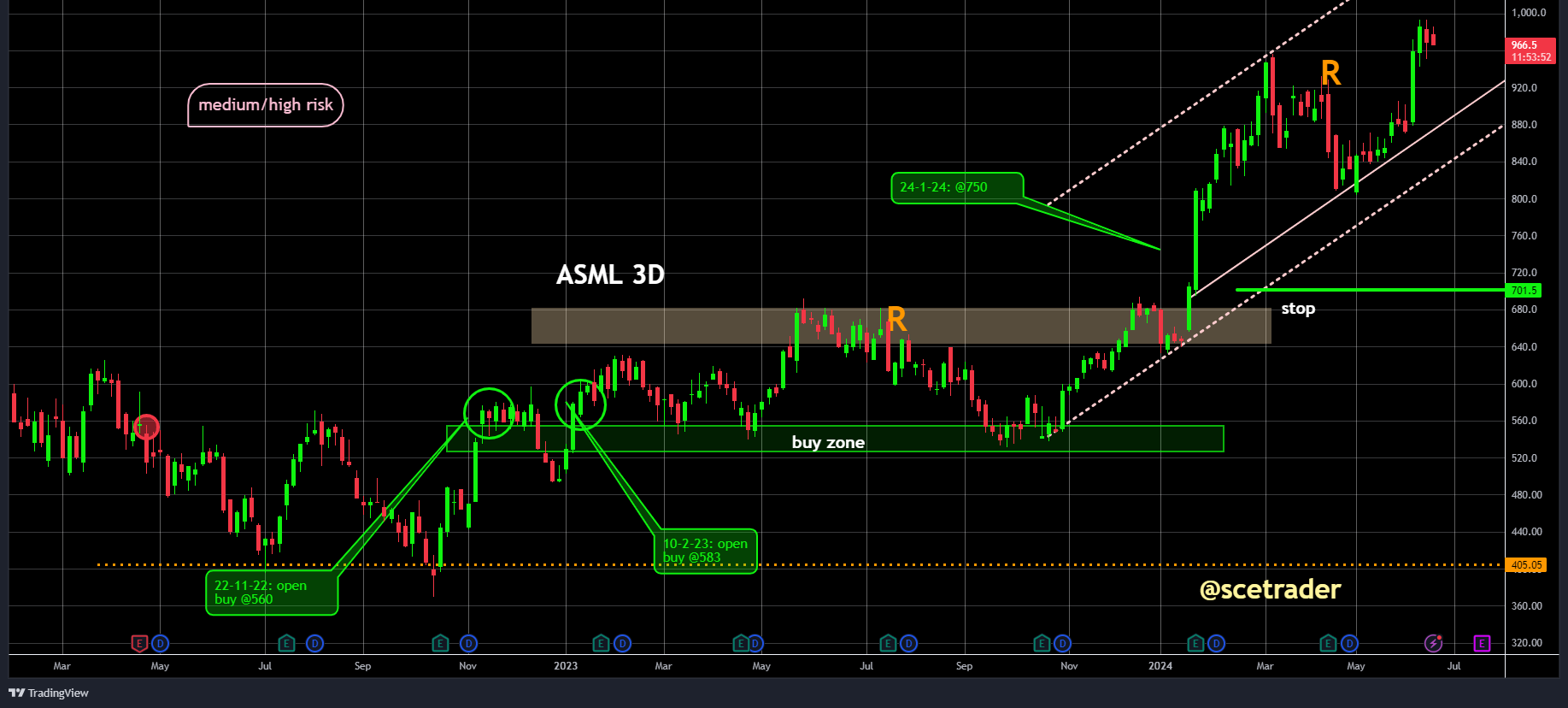Select the November 2023 dividend D marker
1568x708 pixels.
pos(1062,643)
